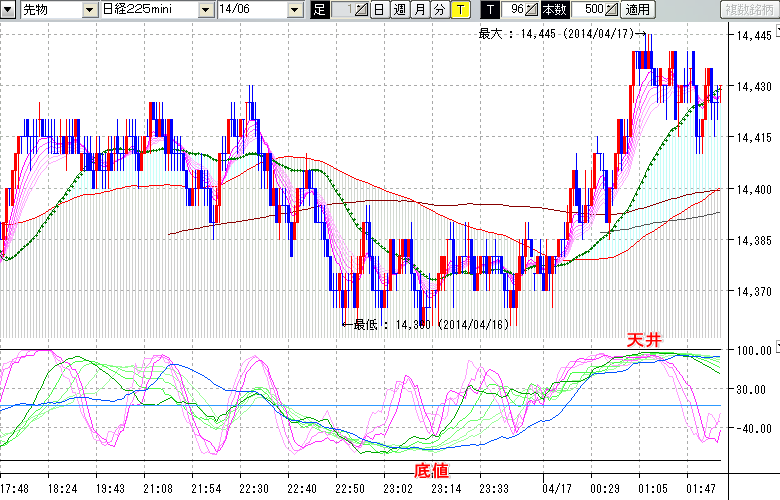Expand the 先物 product type dropdown

(87, 10)
